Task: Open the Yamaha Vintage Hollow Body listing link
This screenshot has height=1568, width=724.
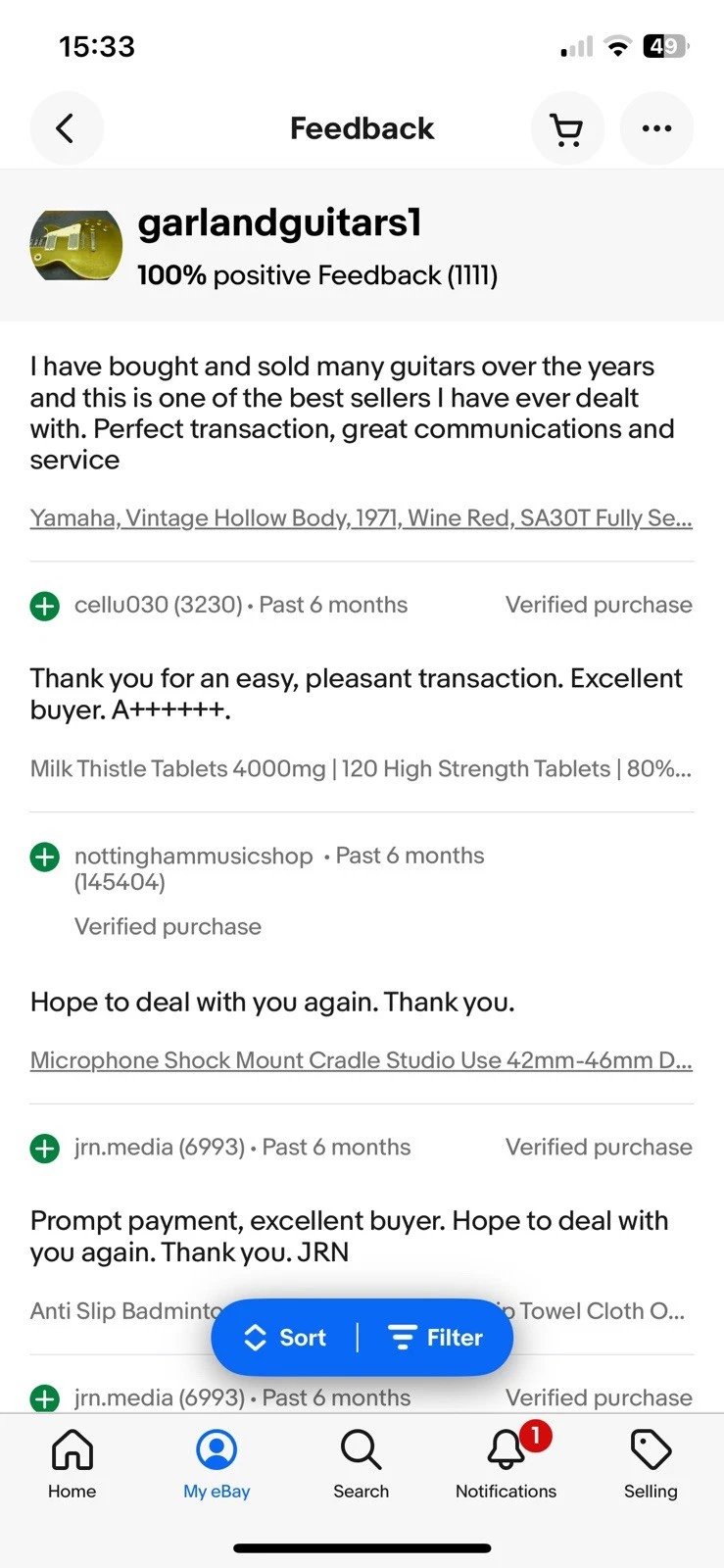Action: click(x=362, y=517)
